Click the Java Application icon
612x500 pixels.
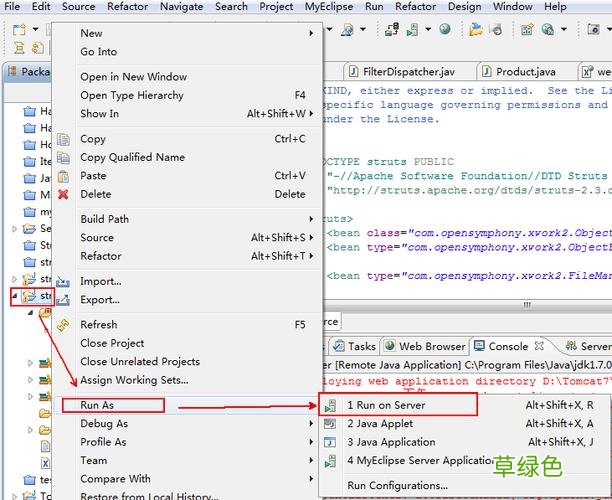click(x=330, y=442)
